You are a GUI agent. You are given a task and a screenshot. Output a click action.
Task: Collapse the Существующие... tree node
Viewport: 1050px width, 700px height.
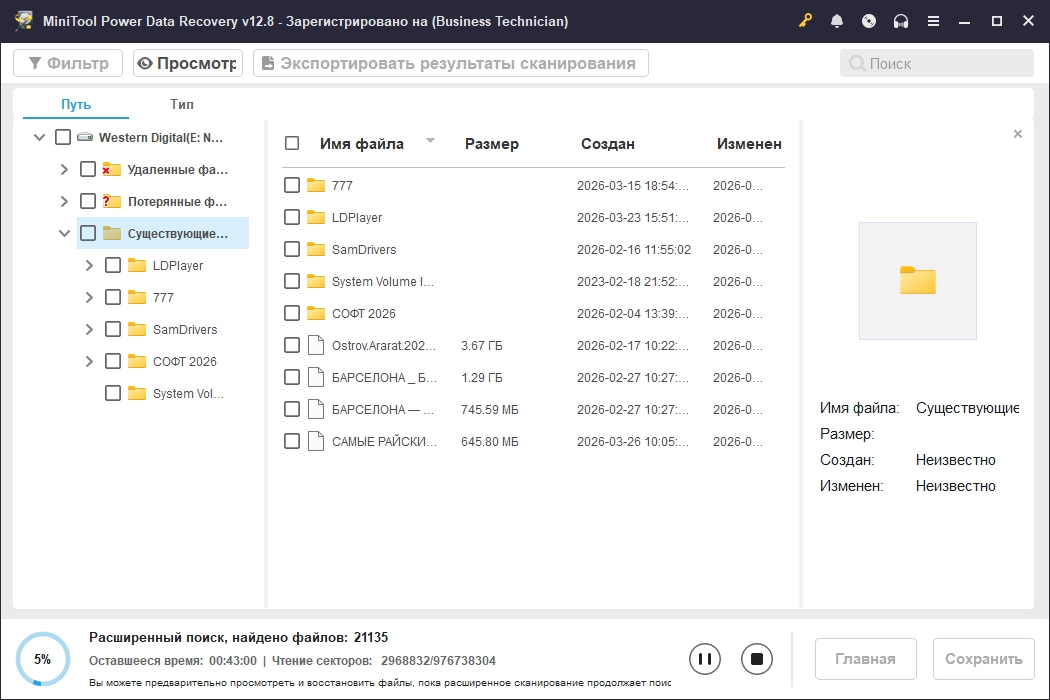64,233
